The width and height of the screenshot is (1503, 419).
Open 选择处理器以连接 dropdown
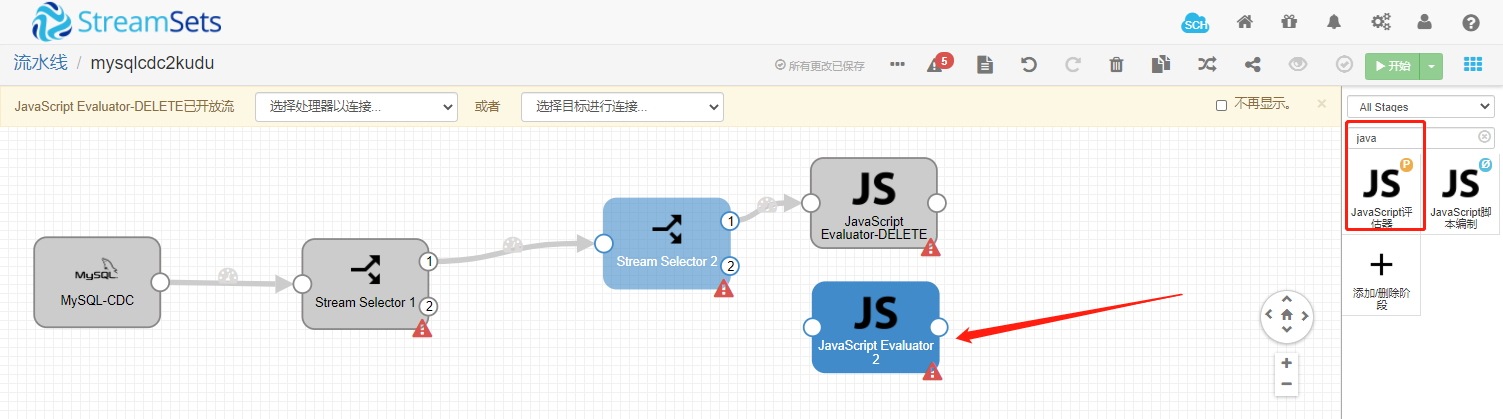(356, 106)
